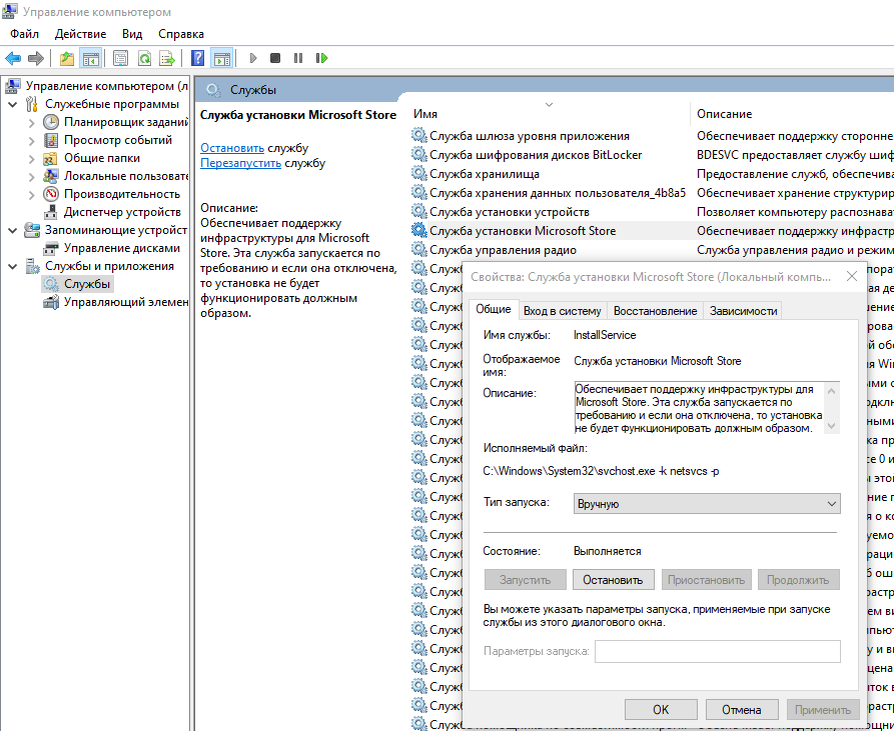
Task: Collapse the Службы и приложения node
Action: point(13,266)
